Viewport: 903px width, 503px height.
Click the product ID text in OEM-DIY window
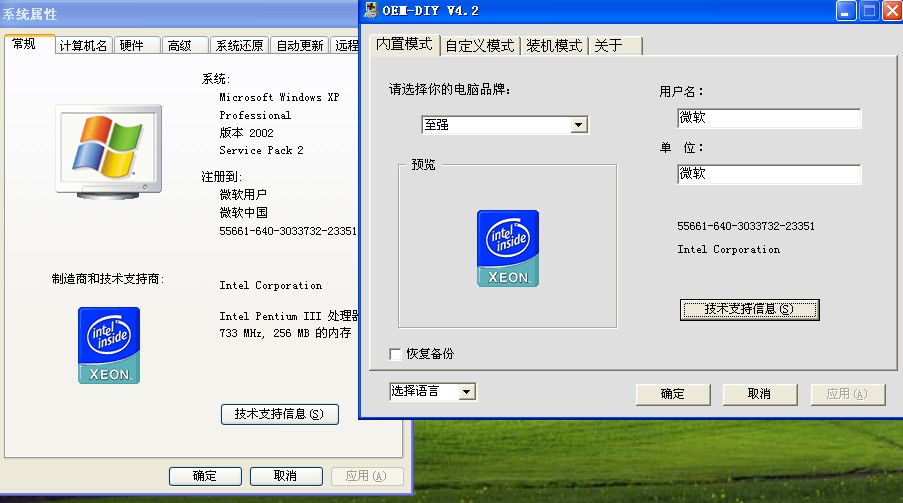click(x=746, y=226)
